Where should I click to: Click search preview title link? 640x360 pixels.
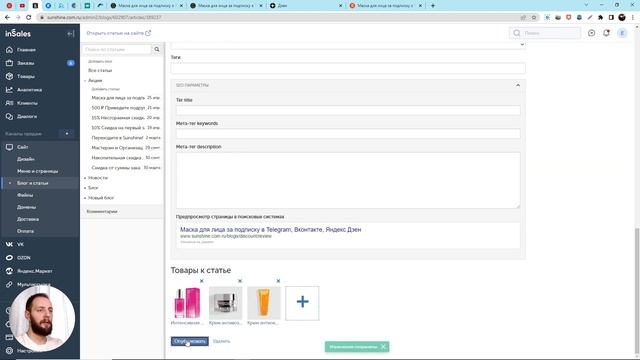pos(271,230)
